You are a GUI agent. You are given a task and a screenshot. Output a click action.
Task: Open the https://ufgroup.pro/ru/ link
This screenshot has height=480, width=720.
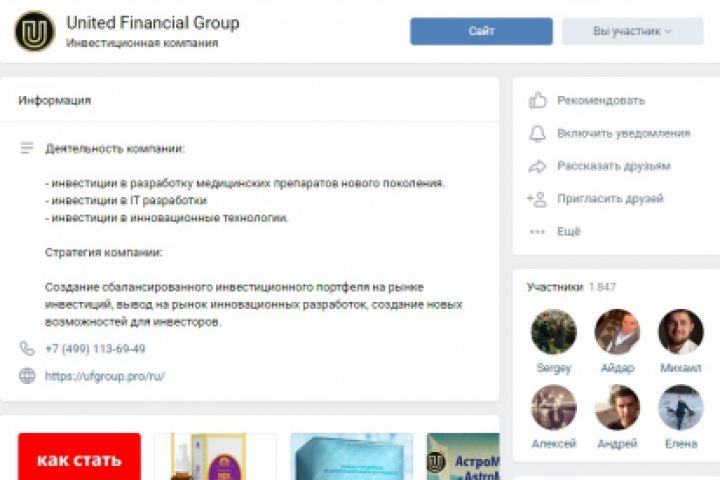(x=105, y=376)
